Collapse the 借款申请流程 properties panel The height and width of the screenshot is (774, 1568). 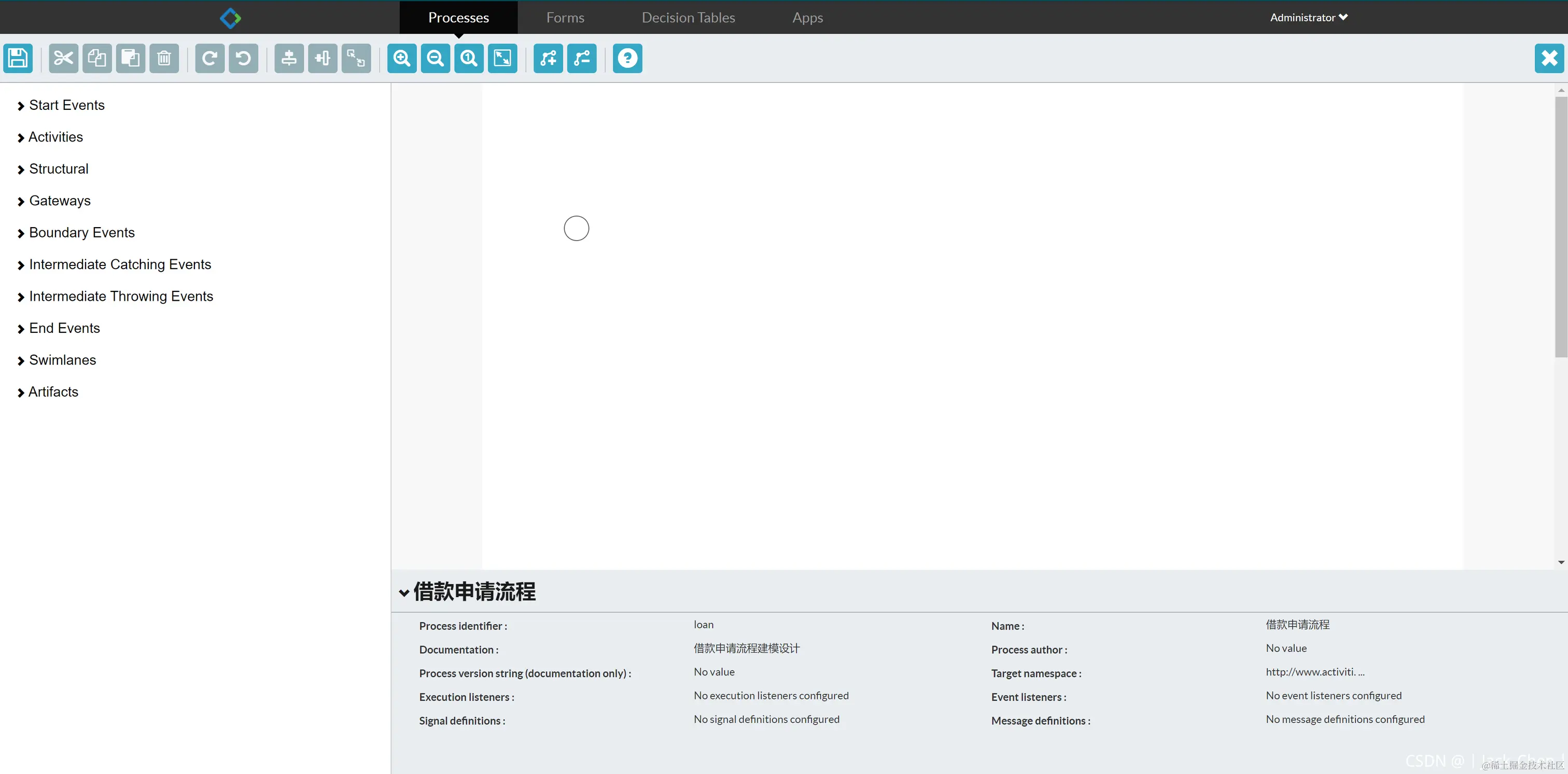click(403, 593)
